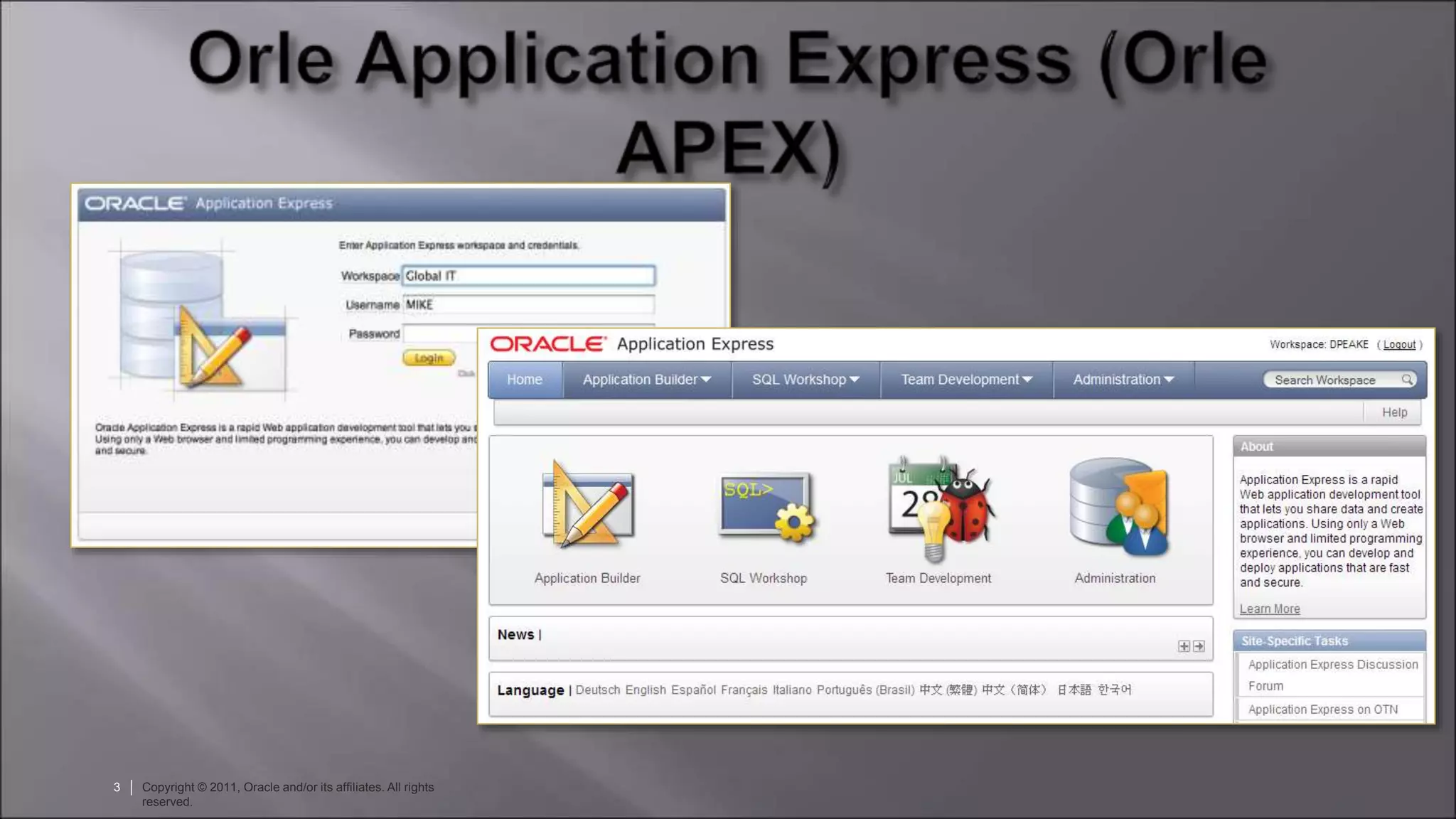Click the Workspace: DPEAKE text

[x=1319, y=344]
